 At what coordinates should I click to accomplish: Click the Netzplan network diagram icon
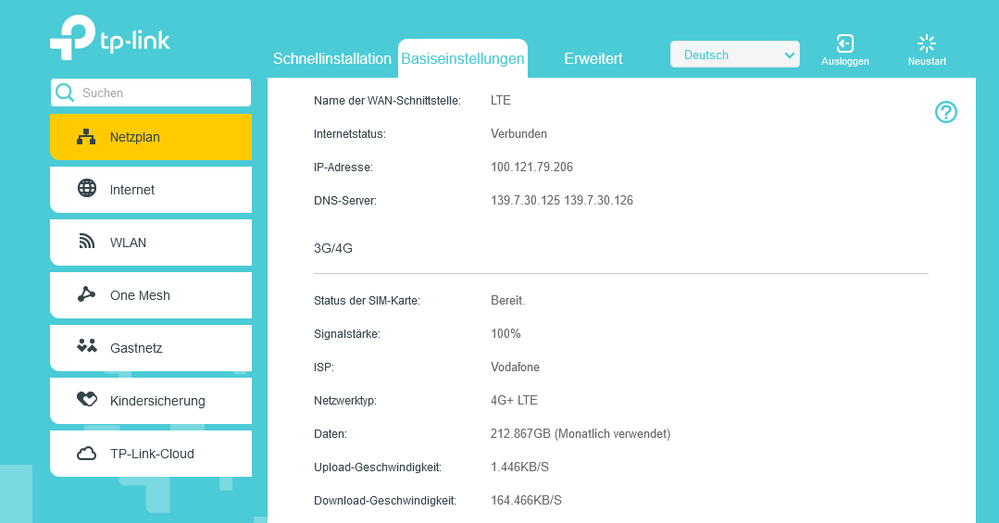pyautogui.click(x=87, y=137)
